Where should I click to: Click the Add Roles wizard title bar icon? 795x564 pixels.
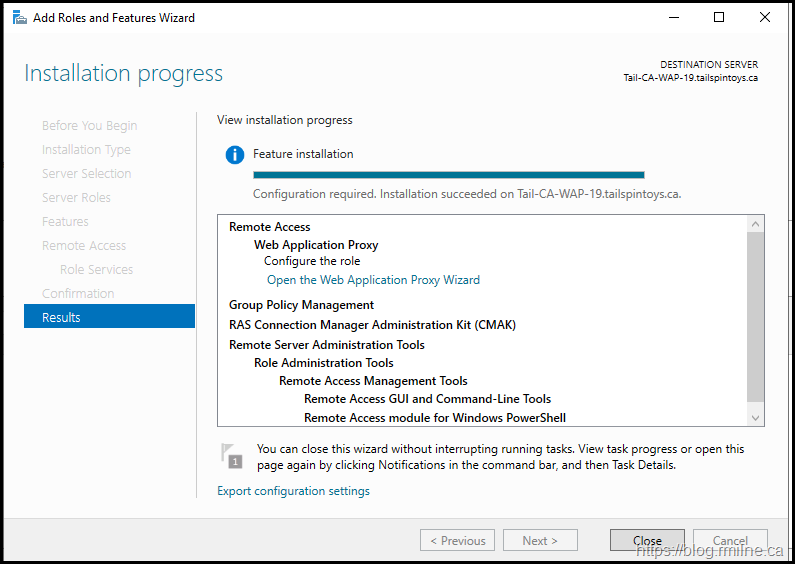coord(19,18)
